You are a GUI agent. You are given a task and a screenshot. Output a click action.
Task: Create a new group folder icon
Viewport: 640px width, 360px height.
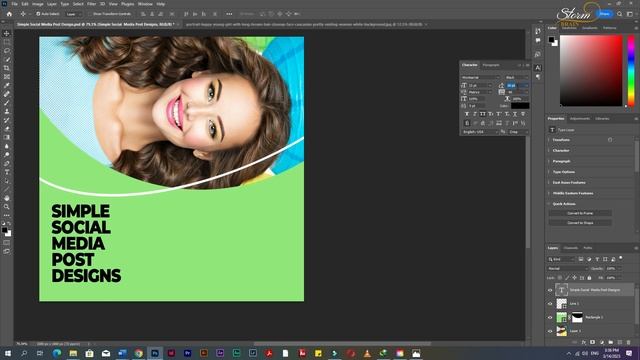611,342
